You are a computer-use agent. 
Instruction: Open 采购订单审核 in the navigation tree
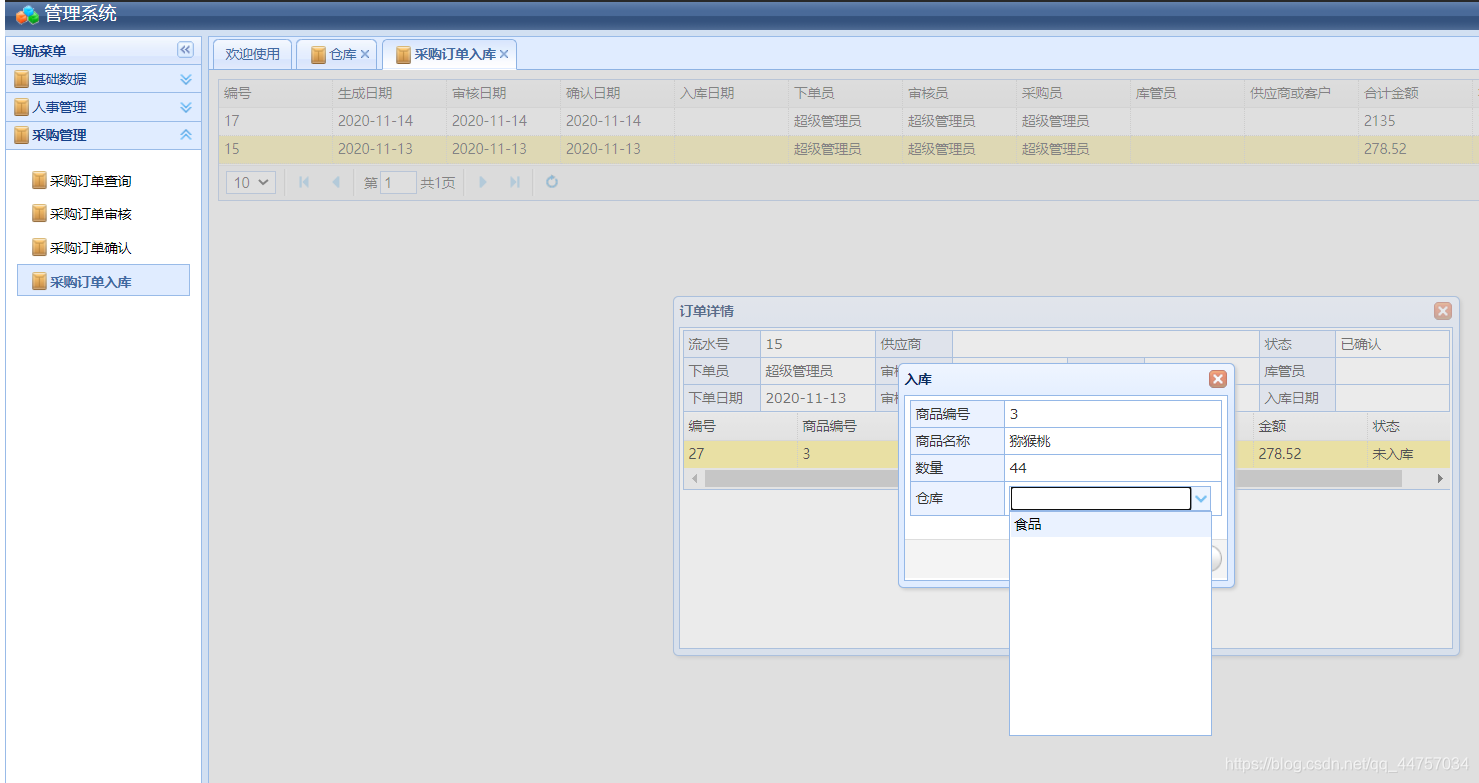90,214
